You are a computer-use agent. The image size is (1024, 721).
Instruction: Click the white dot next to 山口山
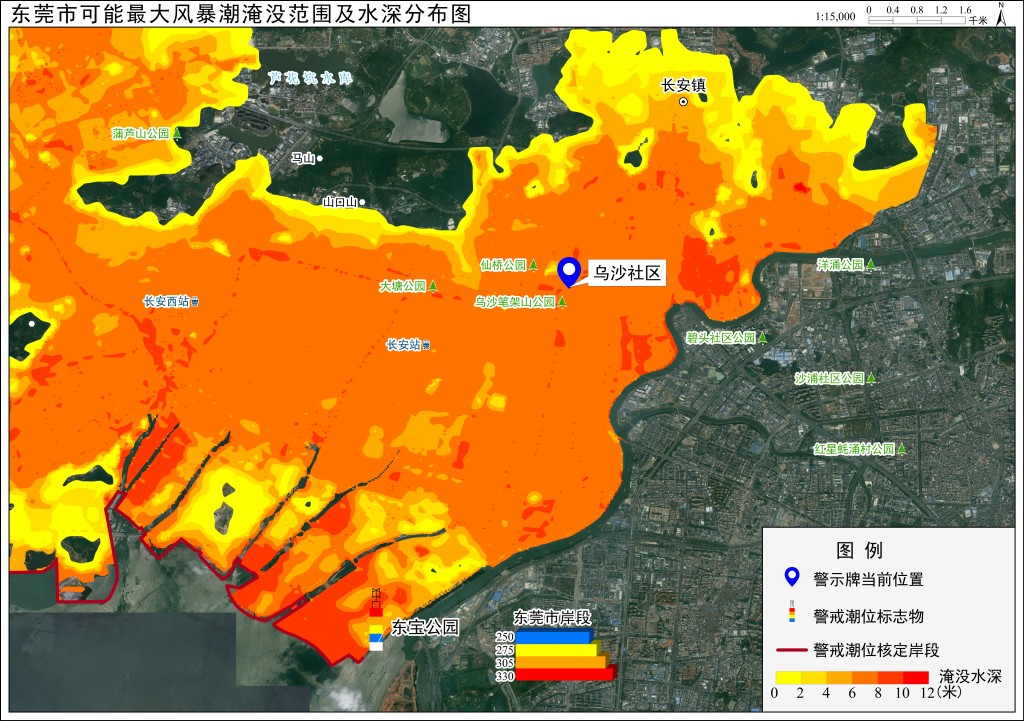click(x=362, y=202)
